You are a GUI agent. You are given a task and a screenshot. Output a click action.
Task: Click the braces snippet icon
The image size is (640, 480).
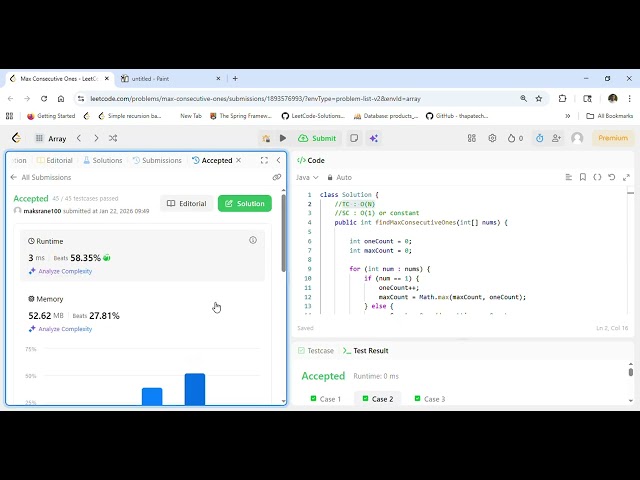click(x=597, y=177)
